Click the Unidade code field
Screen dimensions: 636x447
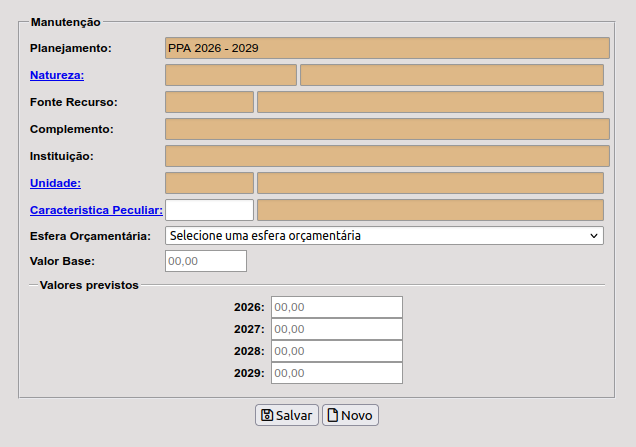point(209,183)
